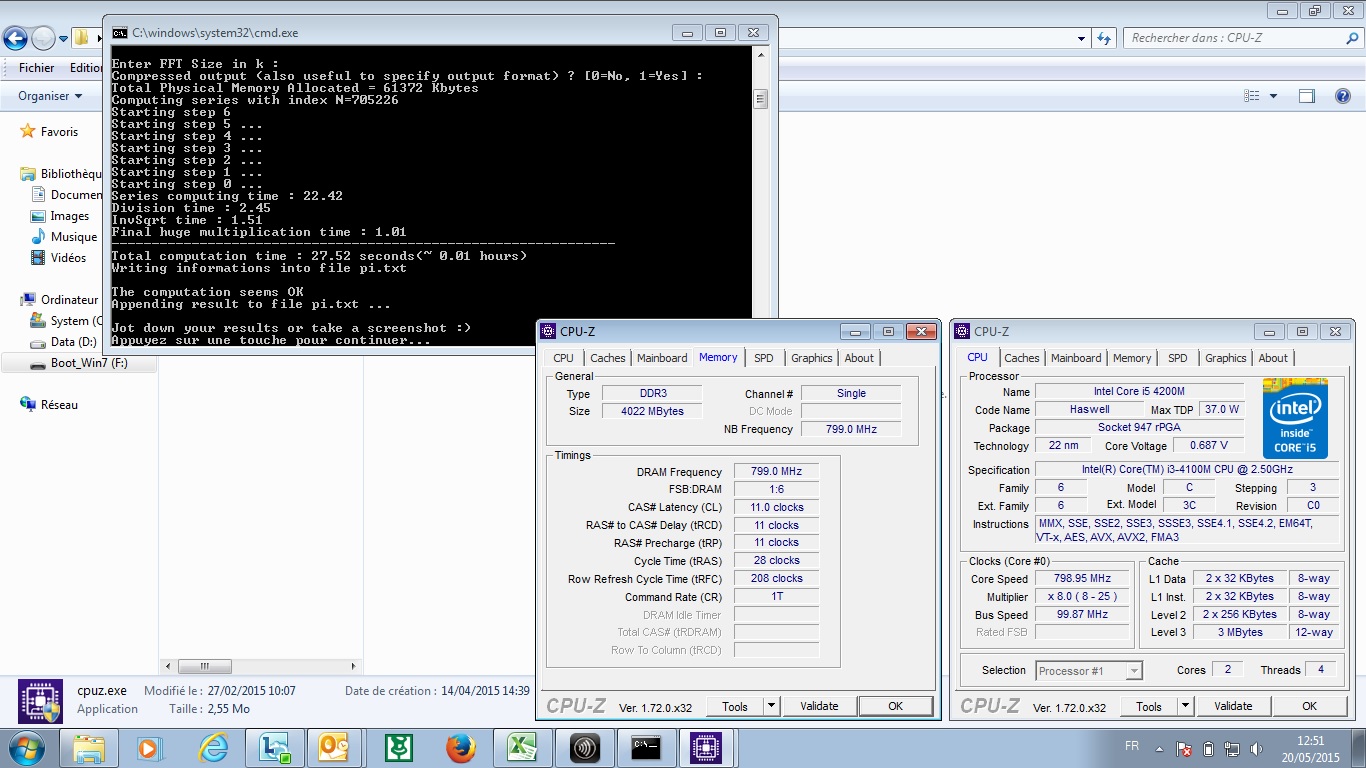The width and height of the screenshot is (1366, 768).
Task: Open the Selection Processor #1 combo box
Action: [1089, 671]
